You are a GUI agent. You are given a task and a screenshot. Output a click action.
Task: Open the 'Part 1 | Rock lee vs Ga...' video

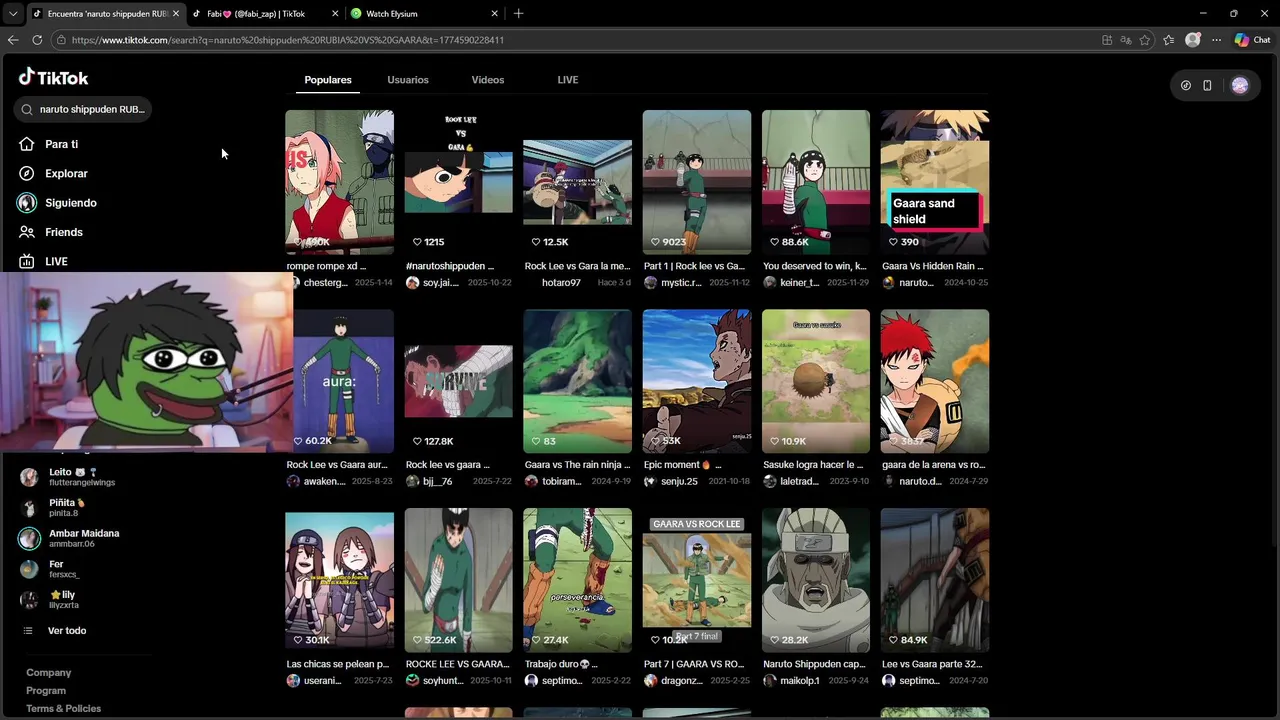(x=697, y=182)
